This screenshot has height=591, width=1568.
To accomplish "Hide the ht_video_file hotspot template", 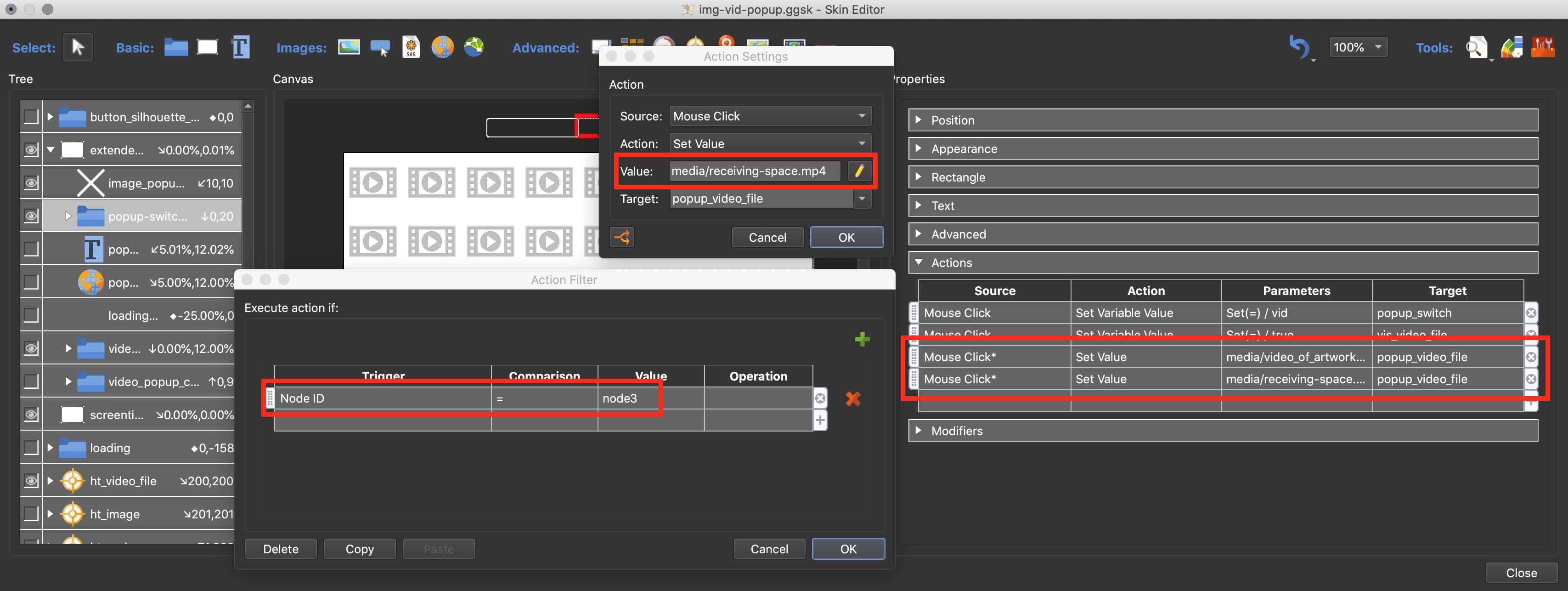I will pos(30,481).
